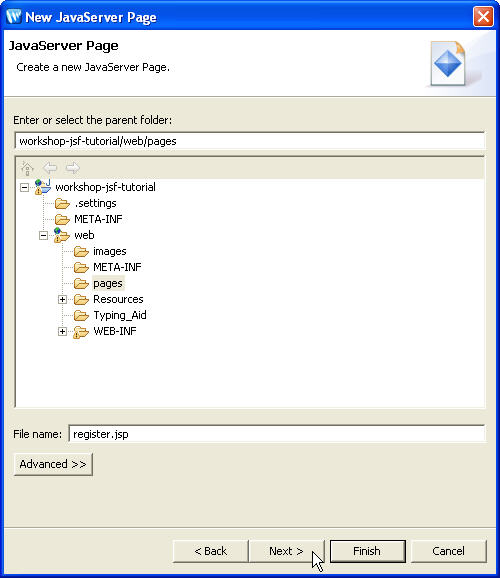Click the images folder icon

tap(81, 251)
